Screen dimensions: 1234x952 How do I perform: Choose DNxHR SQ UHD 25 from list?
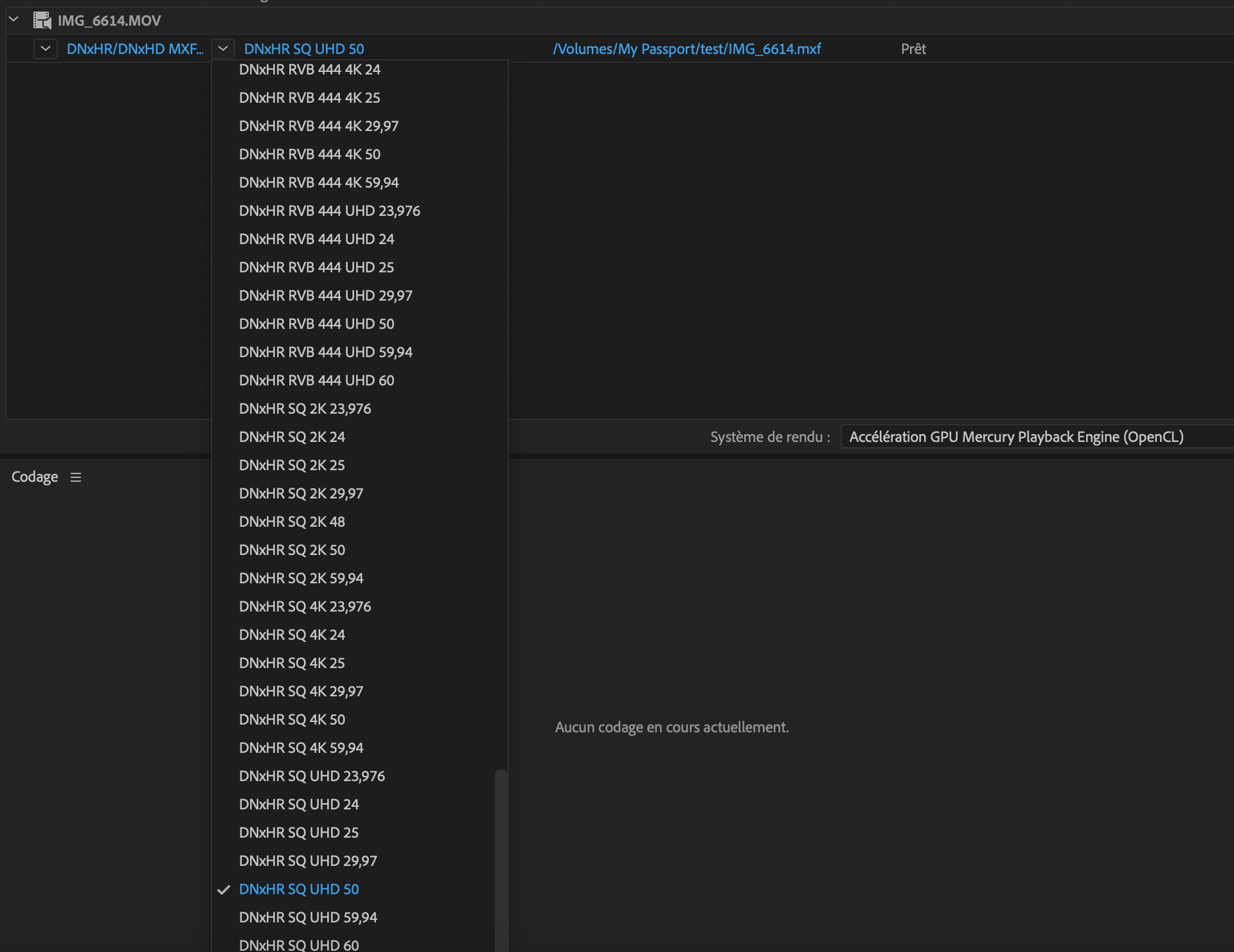[x=298, y=833]
